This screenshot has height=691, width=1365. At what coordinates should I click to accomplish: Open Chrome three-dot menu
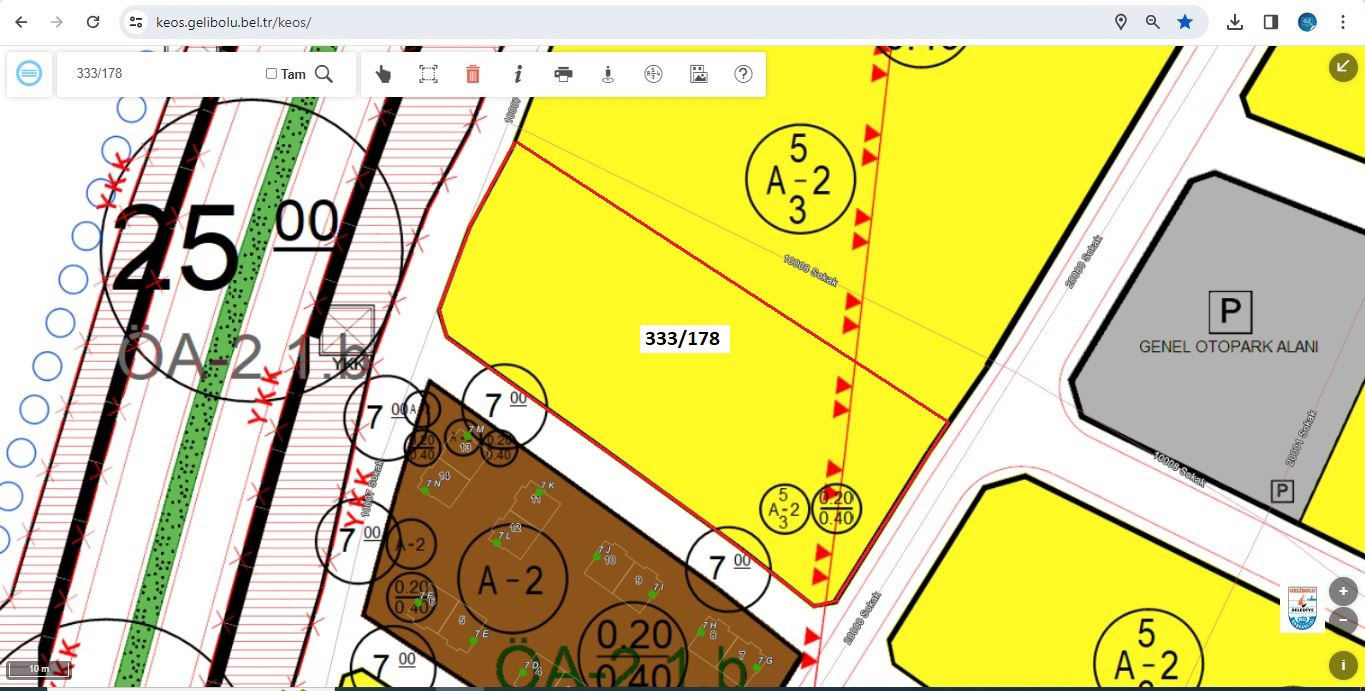[x=1342, y=22]
